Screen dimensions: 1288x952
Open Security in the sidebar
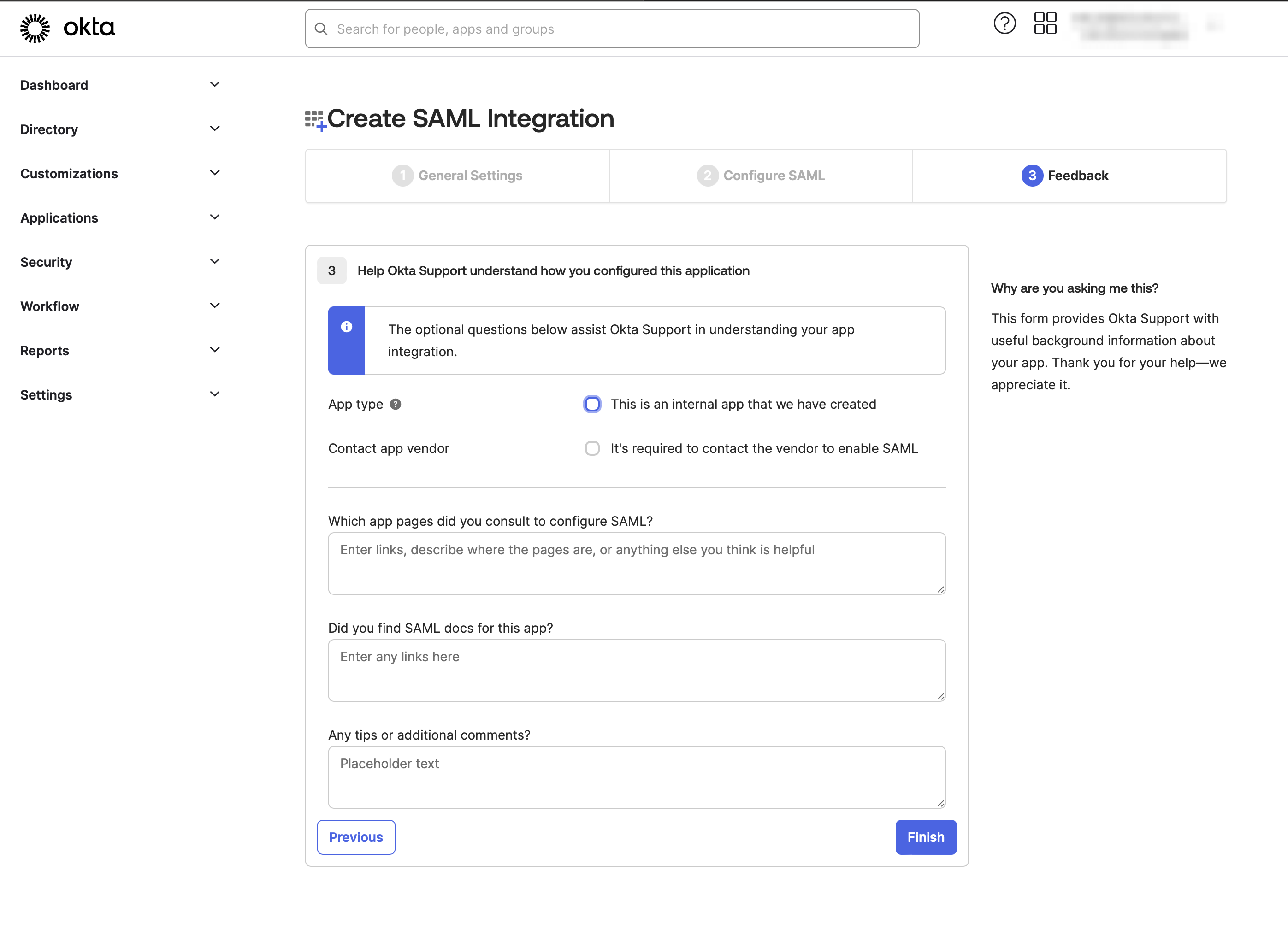click(x=46, y=262)
